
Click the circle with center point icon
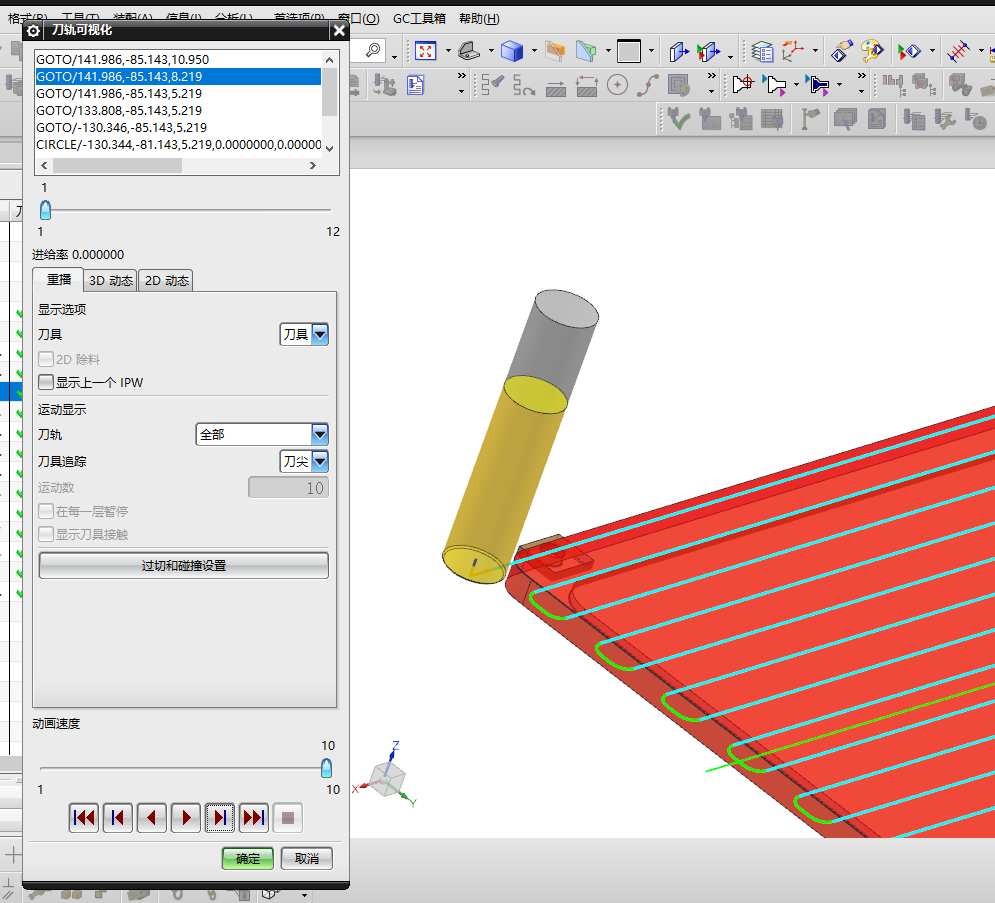(617, 84)
